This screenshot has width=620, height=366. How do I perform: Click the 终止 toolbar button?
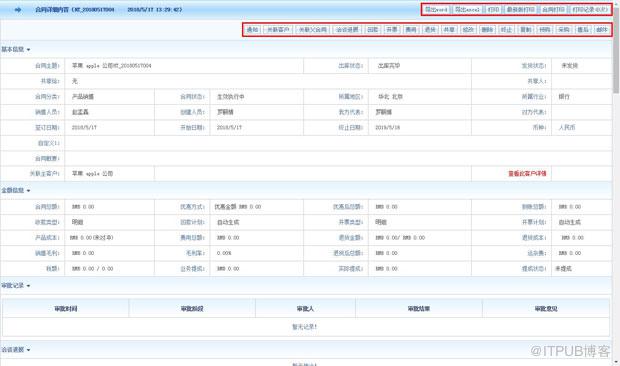click(507, 30)
